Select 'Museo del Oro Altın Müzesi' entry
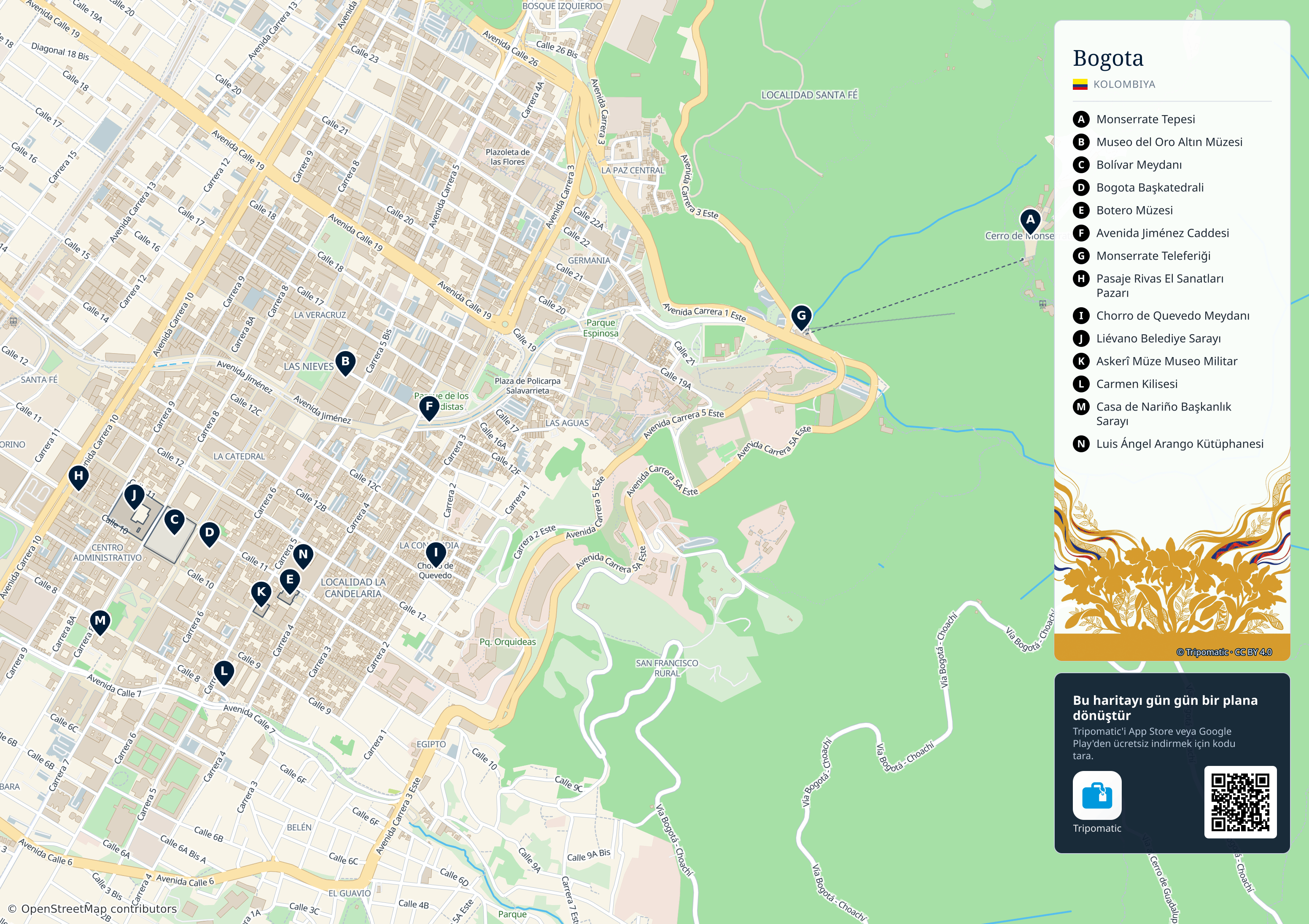 coord(1169,142)
